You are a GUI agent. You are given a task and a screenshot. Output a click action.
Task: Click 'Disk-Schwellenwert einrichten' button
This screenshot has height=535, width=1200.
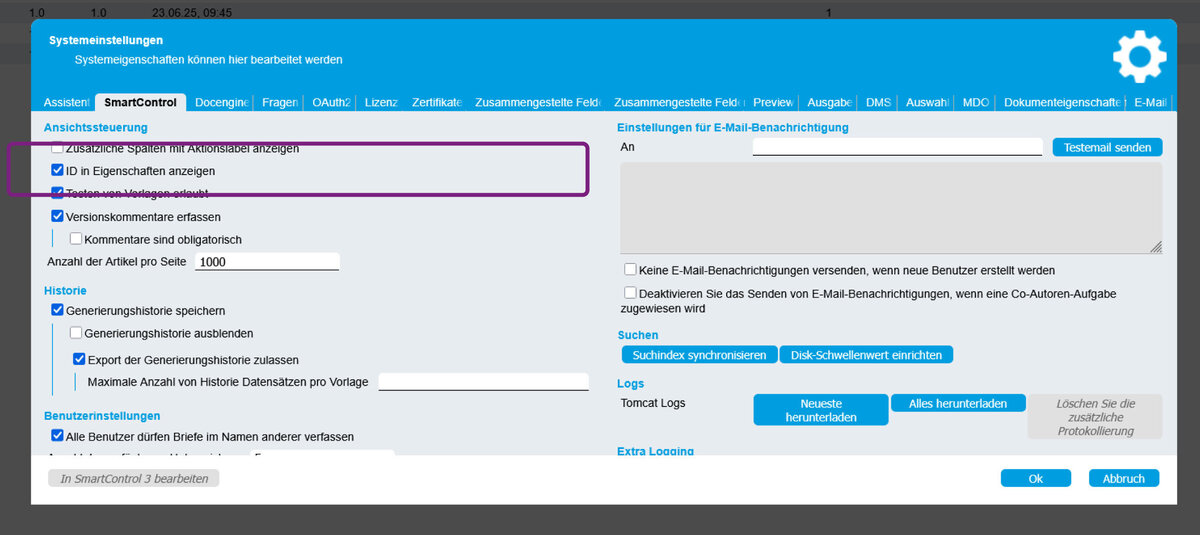pyautogui.click(x=866, y=355)
